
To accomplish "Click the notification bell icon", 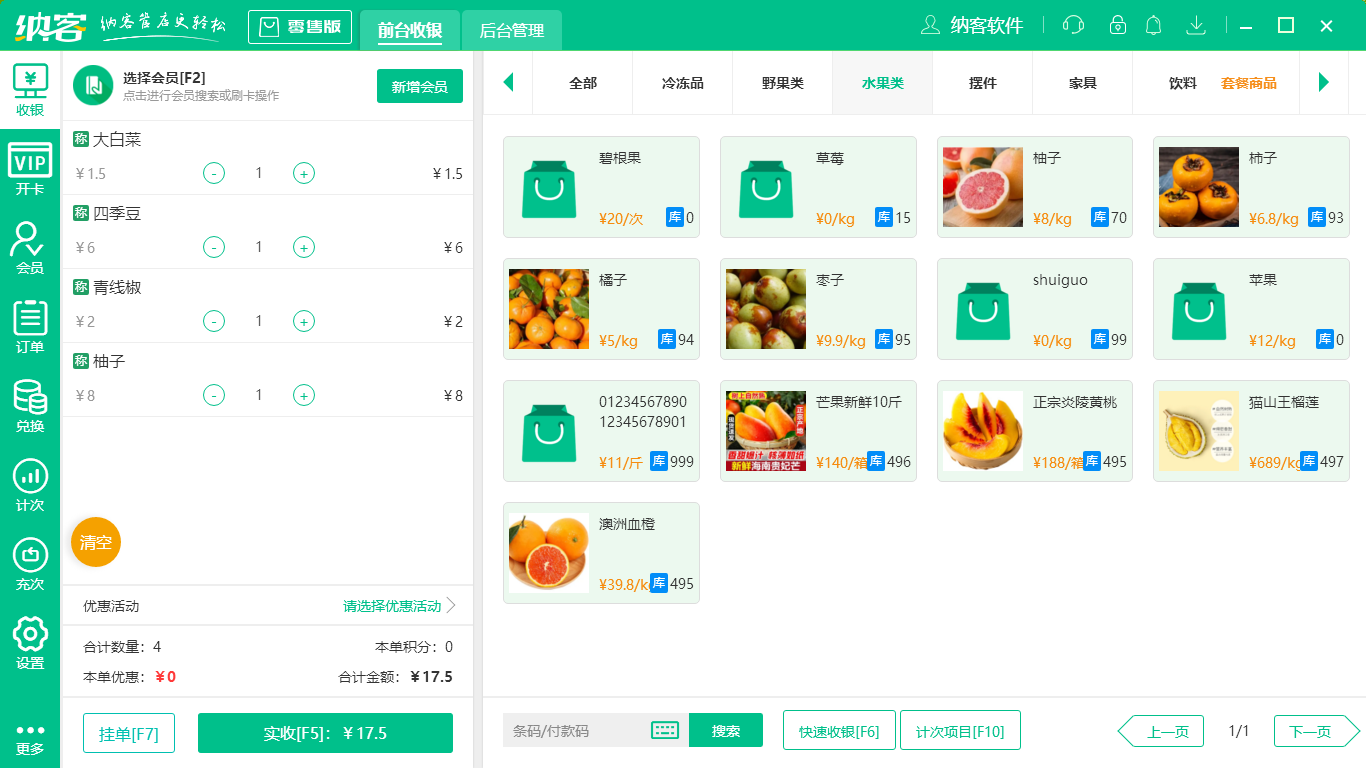I will [1153, 25].
